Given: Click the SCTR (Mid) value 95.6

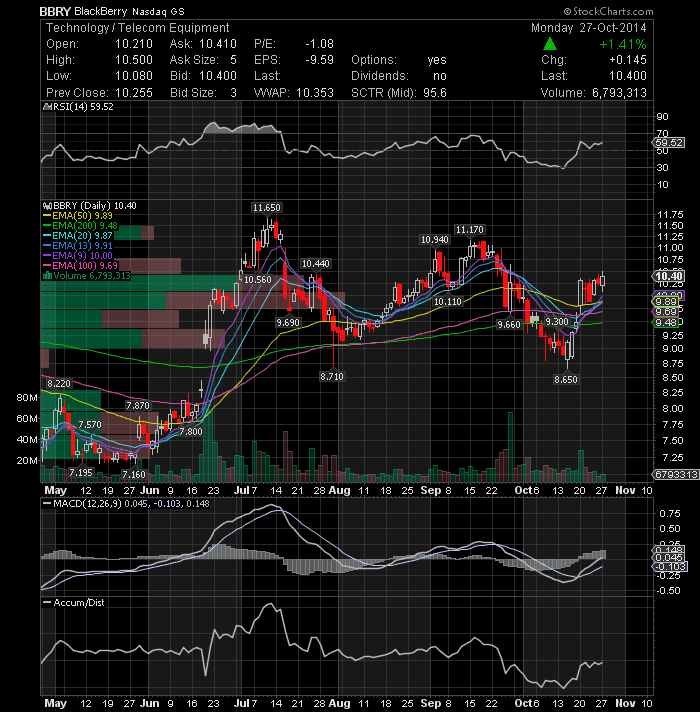Looking at the screenshot, I should coord(435,93).
